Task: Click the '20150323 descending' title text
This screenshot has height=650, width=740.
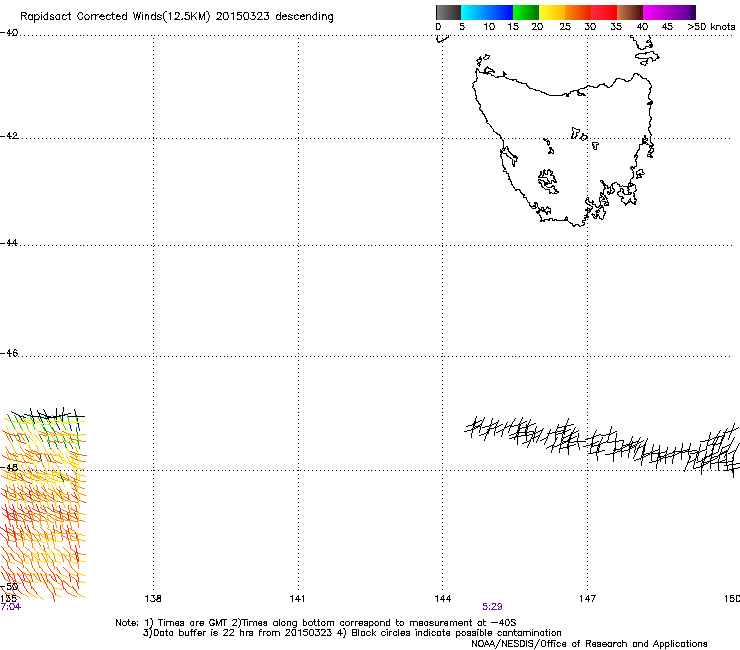Action: (x=275, y=17)
